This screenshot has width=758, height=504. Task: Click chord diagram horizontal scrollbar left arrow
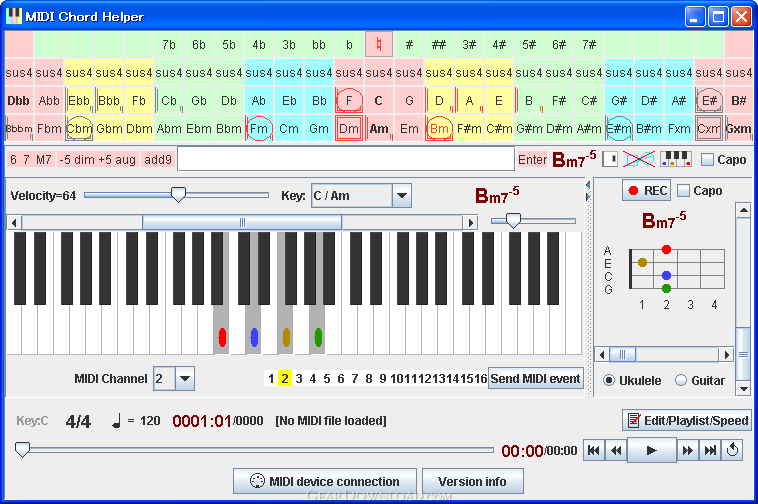point(602,355)
